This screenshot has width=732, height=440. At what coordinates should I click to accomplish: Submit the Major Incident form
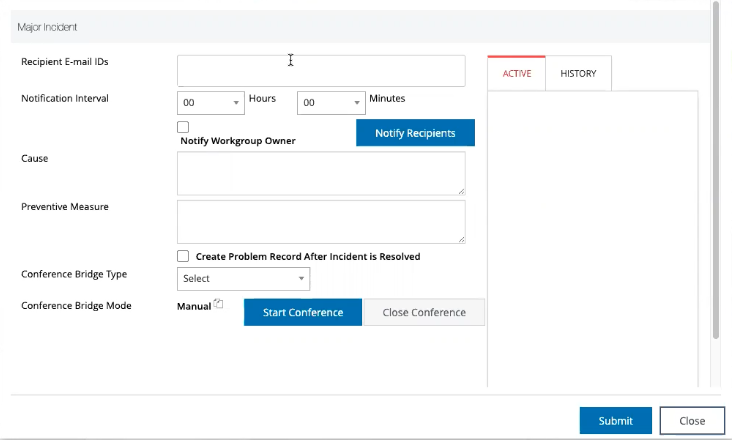point(615,421)
